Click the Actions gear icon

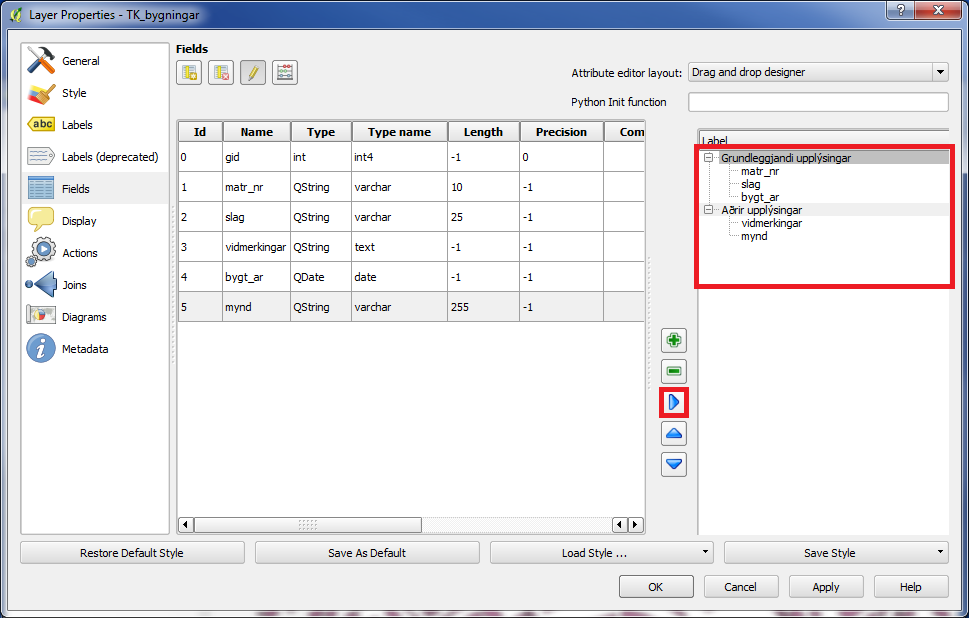[x=41, y=252]
